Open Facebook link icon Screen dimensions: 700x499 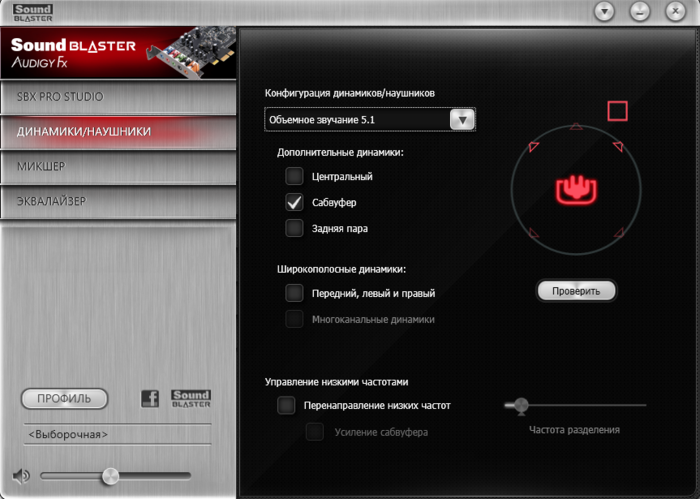[150, 398]
